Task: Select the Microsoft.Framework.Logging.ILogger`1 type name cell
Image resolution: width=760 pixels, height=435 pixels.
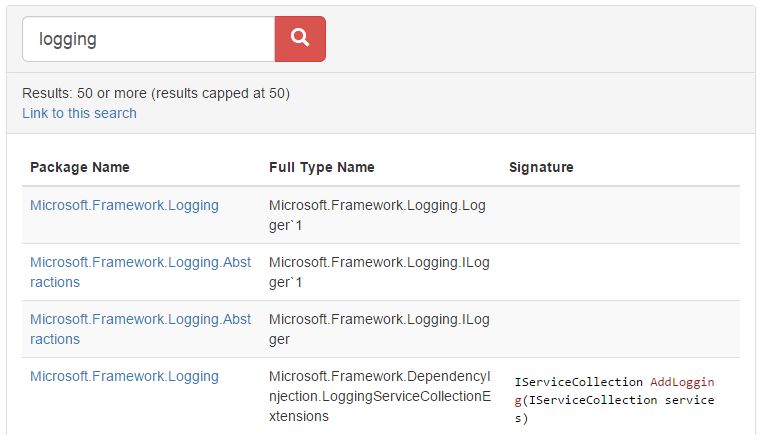Action: 379,272
